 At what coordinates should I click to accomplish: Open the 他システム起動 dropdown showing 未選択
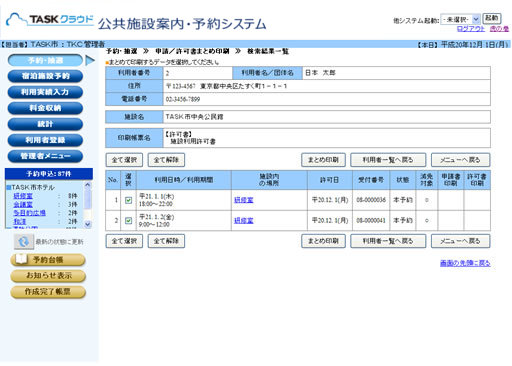[x=460, y=19]
